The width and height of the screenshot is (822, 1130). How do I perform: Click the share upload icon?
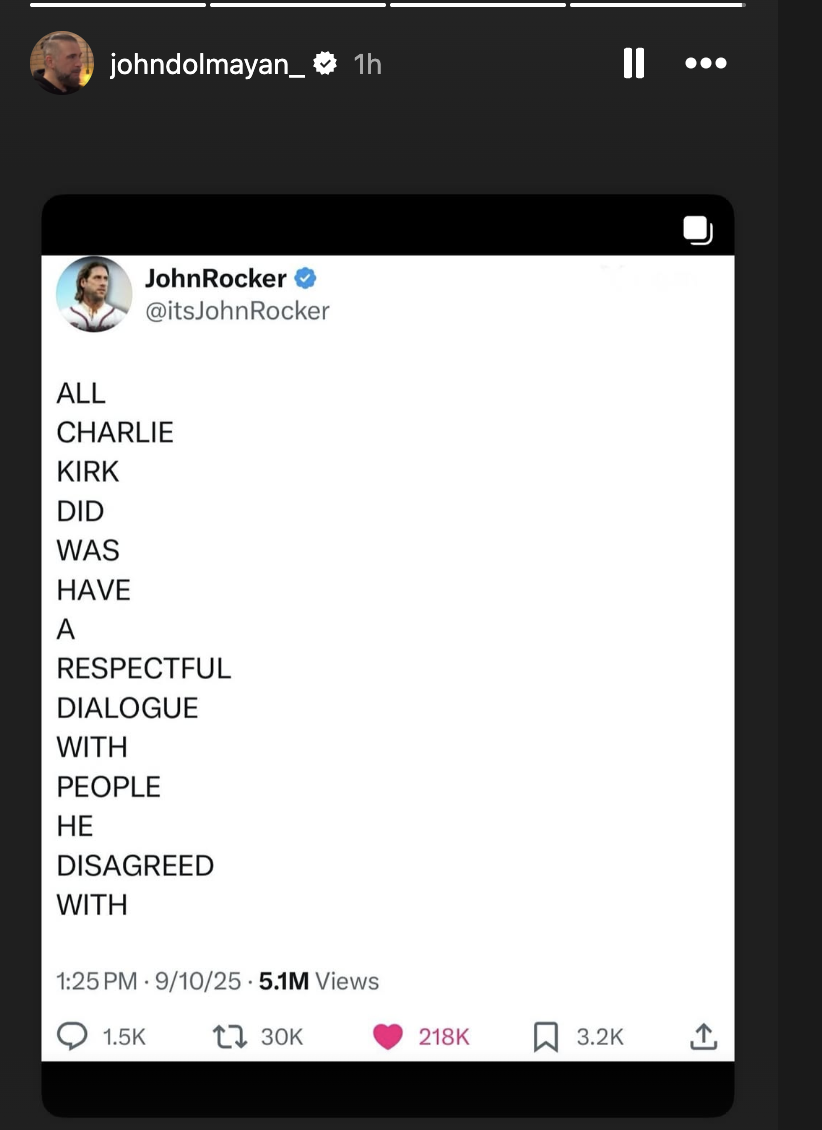pyautogui.click(x=703, y=1036)
